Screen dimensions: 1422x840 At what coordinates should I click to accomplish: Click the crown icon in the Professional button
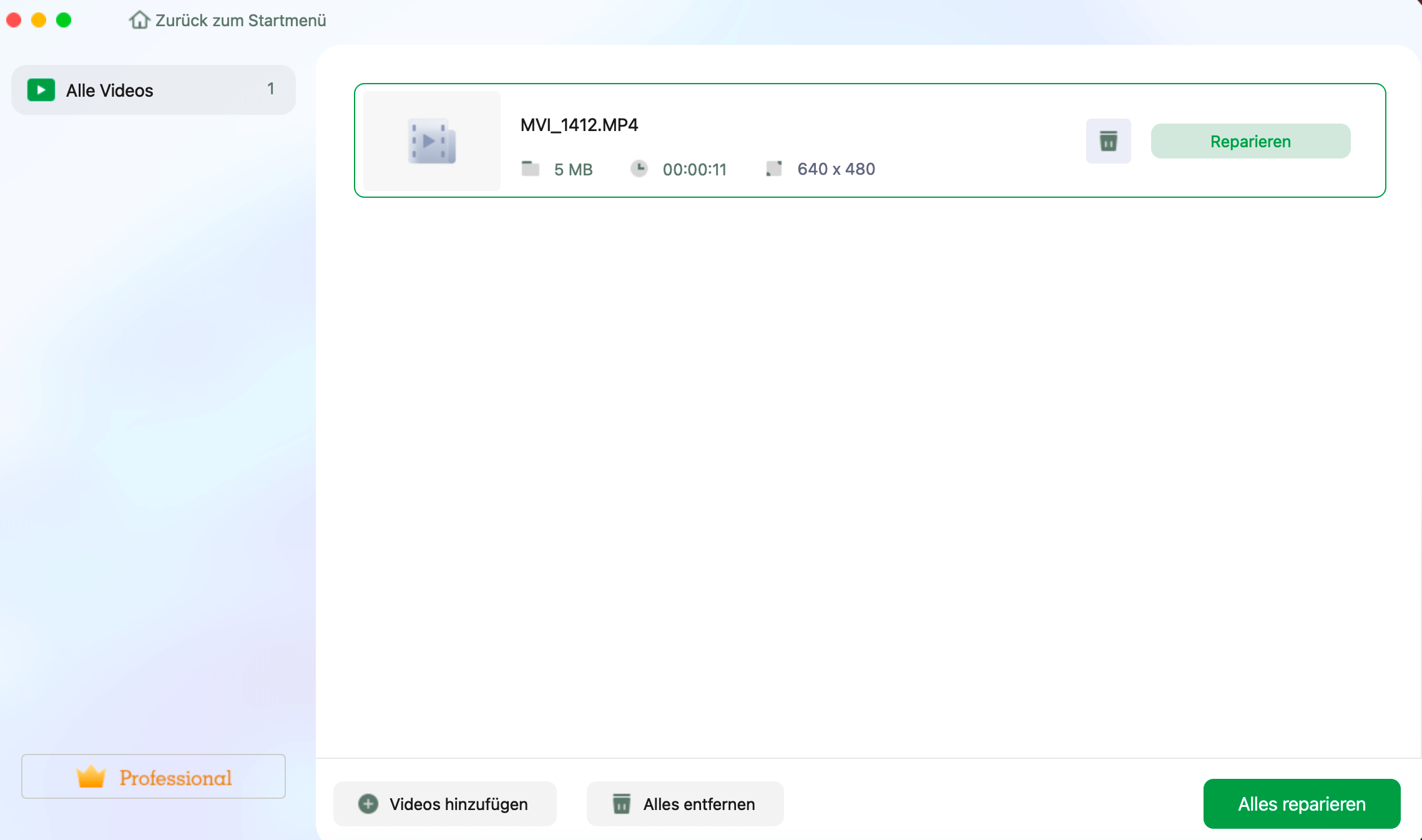point(91,776)
